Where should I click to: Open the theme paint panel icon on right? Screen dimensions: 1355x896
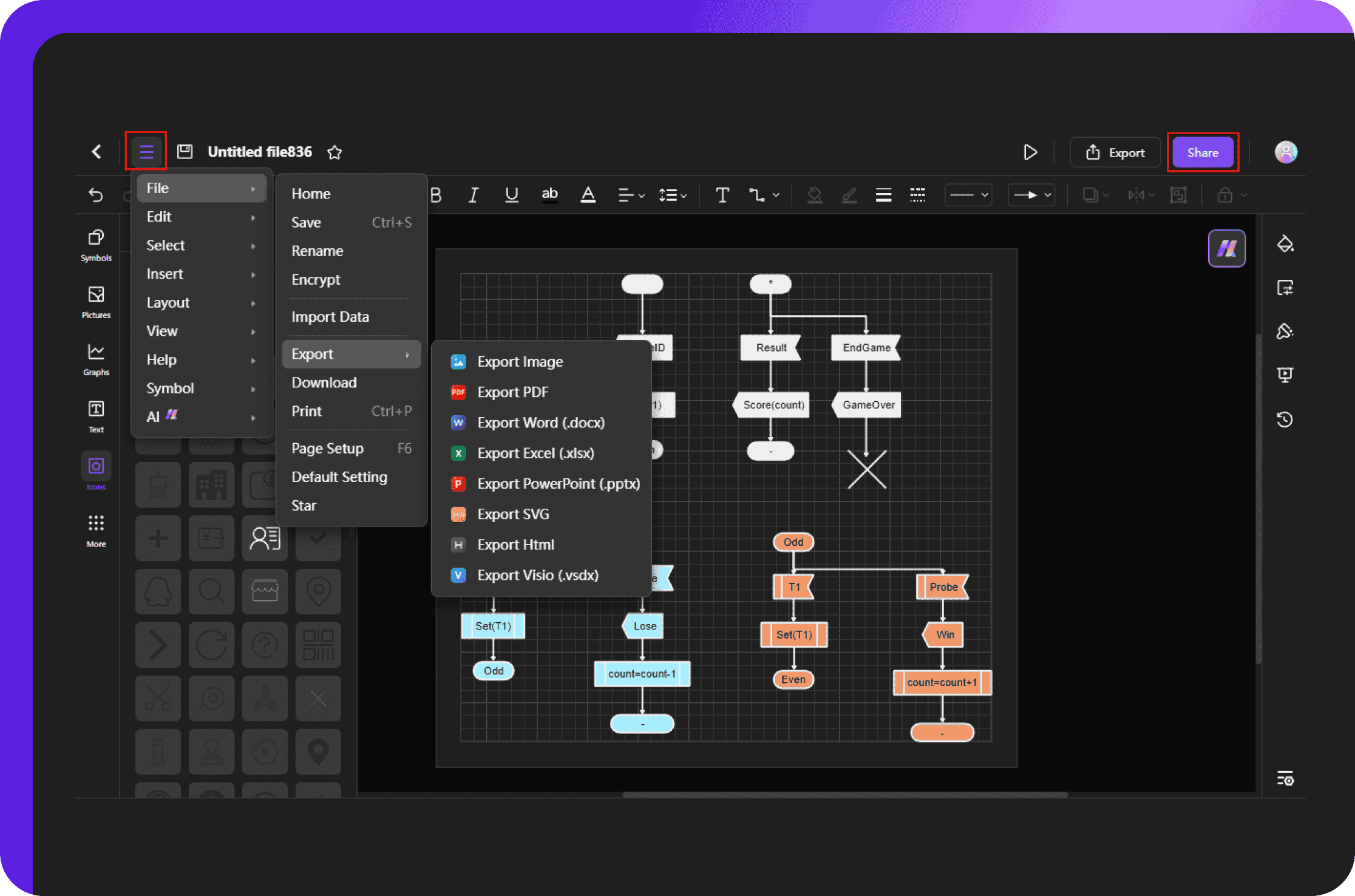click(1285, 331)
